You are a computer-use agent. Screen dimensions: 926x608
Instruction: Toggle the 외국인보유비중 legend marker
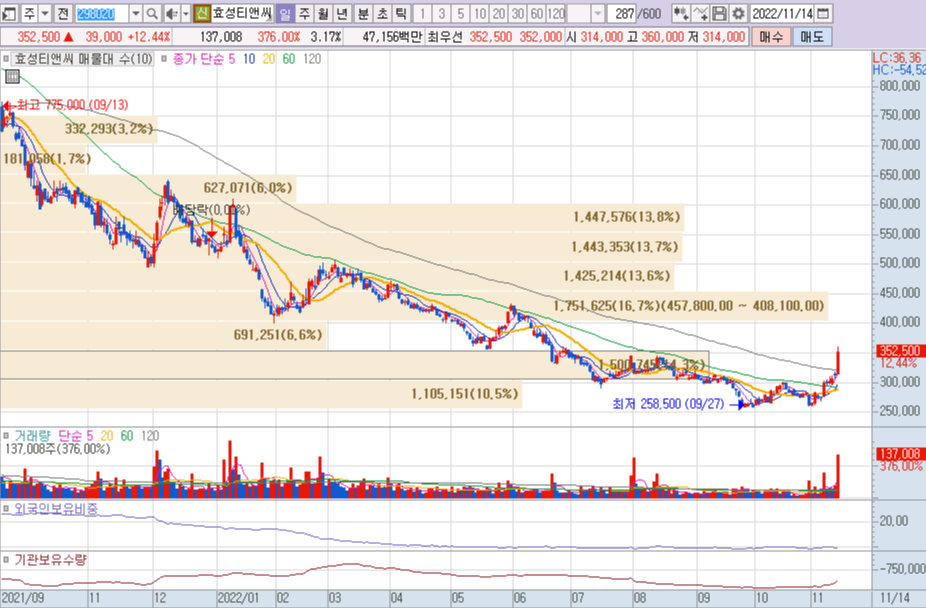[x=6, y=509]
